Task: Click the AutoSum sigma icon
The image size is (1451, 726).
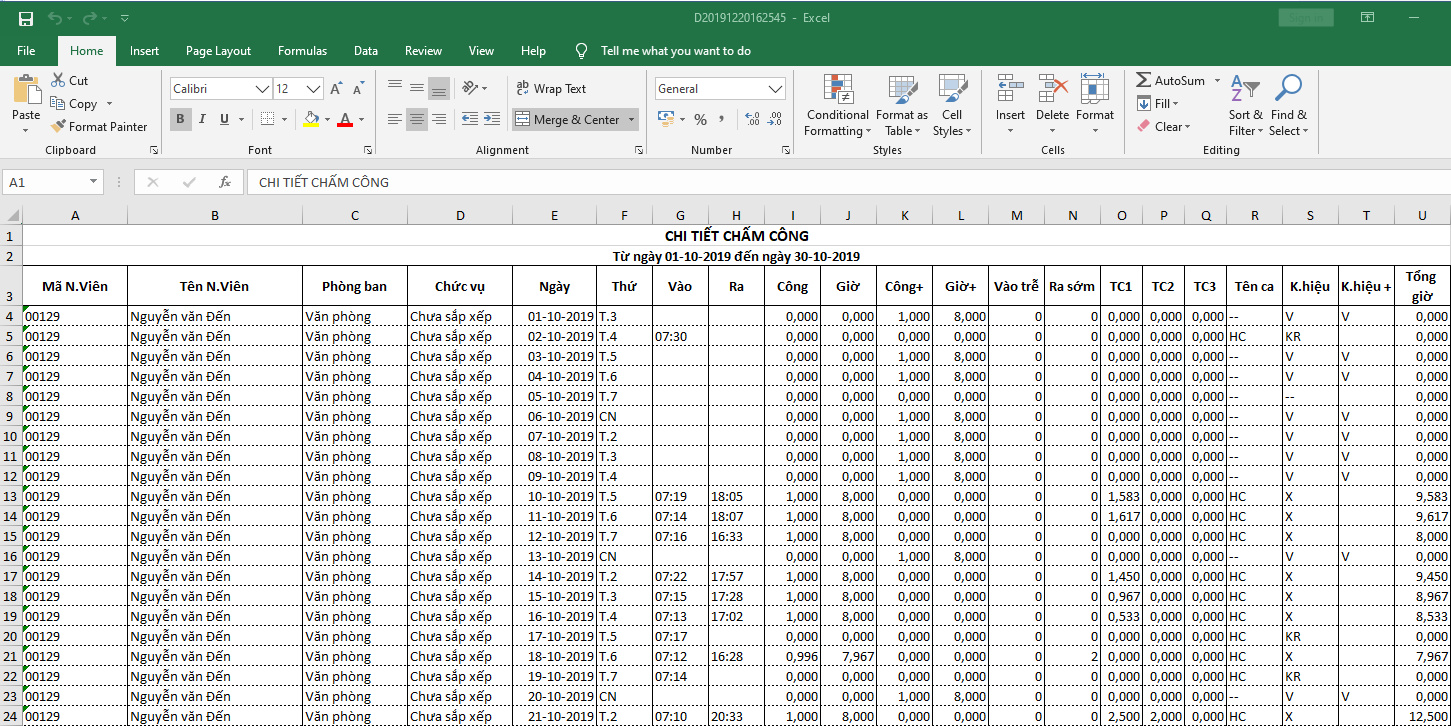Action: click(x=1144, y=81)
